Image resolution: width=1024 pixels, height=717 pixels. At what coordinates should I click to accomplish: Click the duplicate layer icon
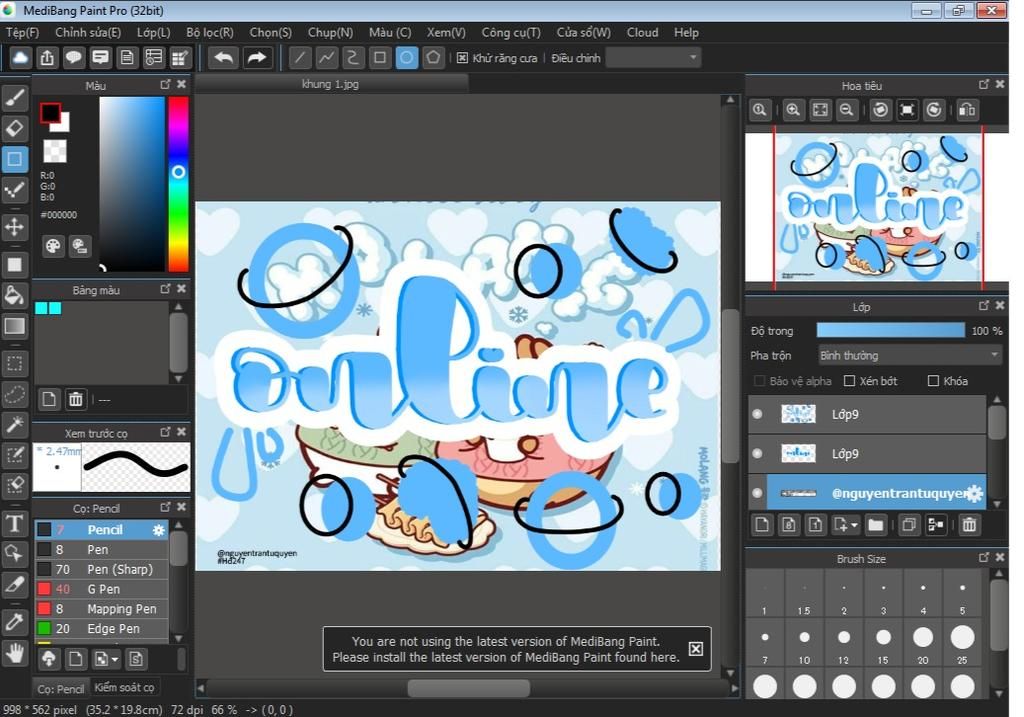[x=908, y=524]
